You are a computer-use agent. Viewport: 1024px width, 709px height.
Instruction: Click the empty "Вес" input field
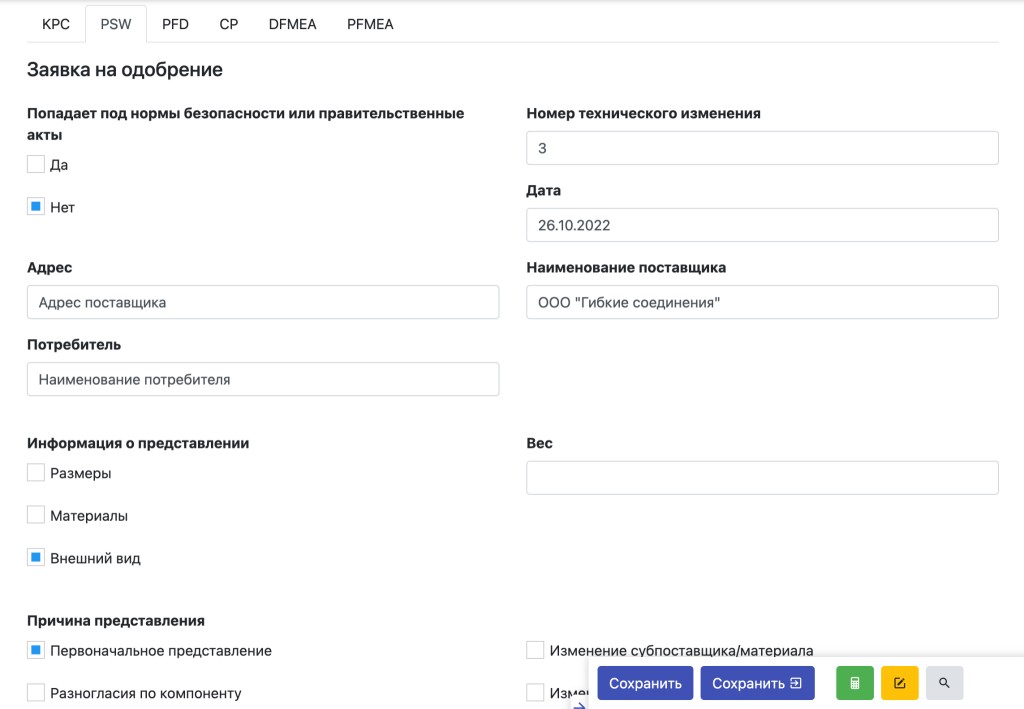(x=762, y=478)
